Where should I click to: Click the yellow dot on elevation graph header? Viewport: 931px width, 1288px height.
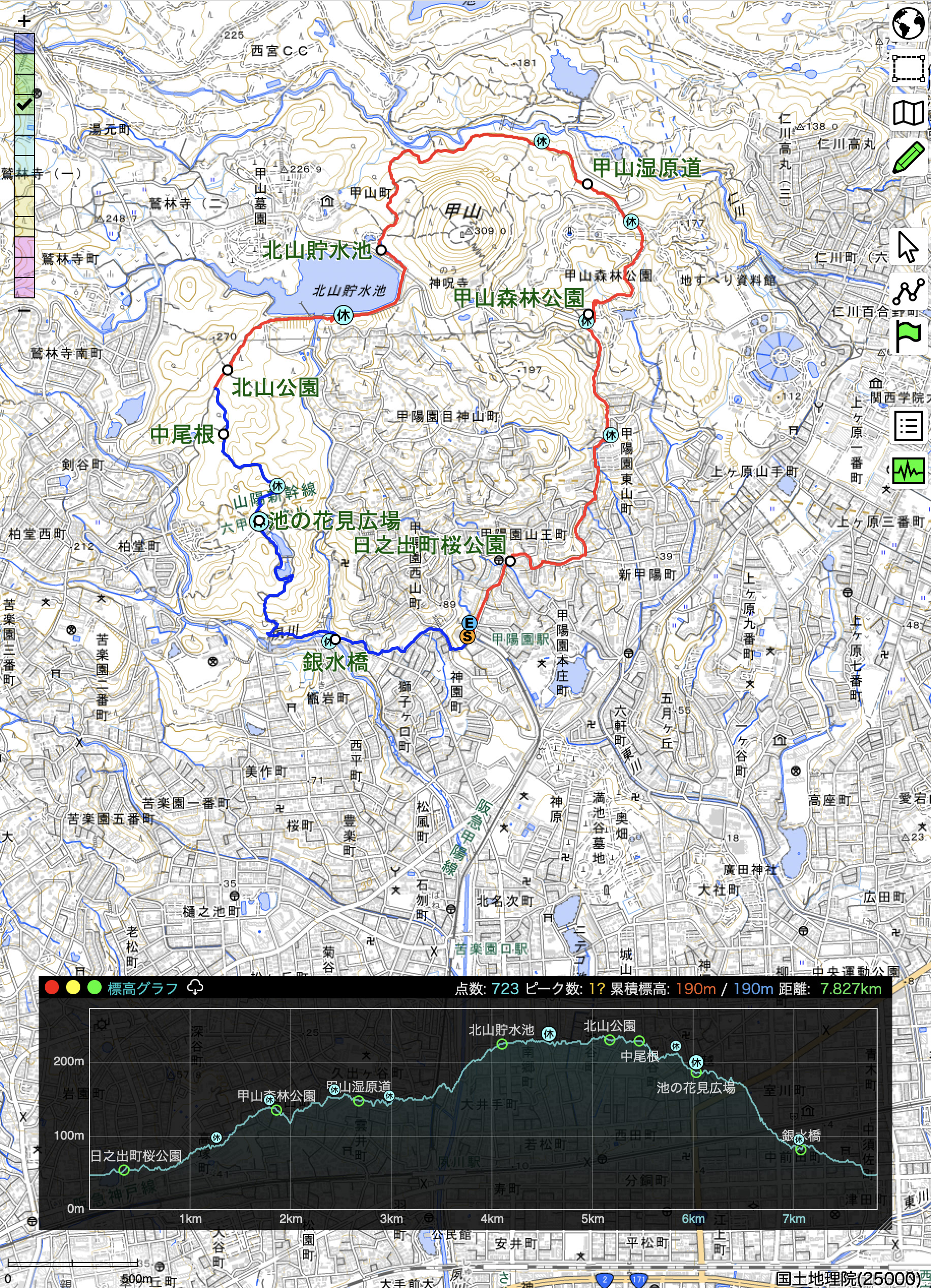73,988
